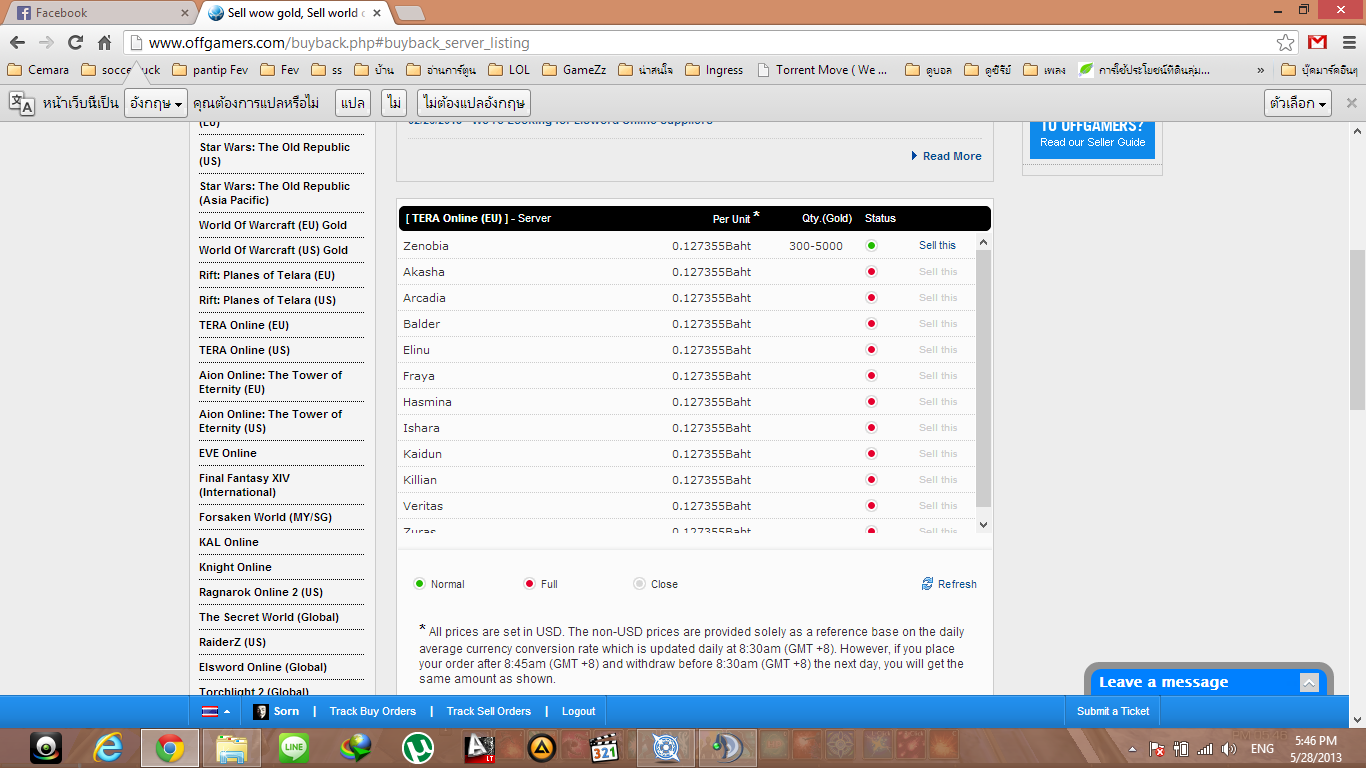Open the อังกฤษ language dropdown
This screenshot has width=1366, height=768.
tap(156, 103)
